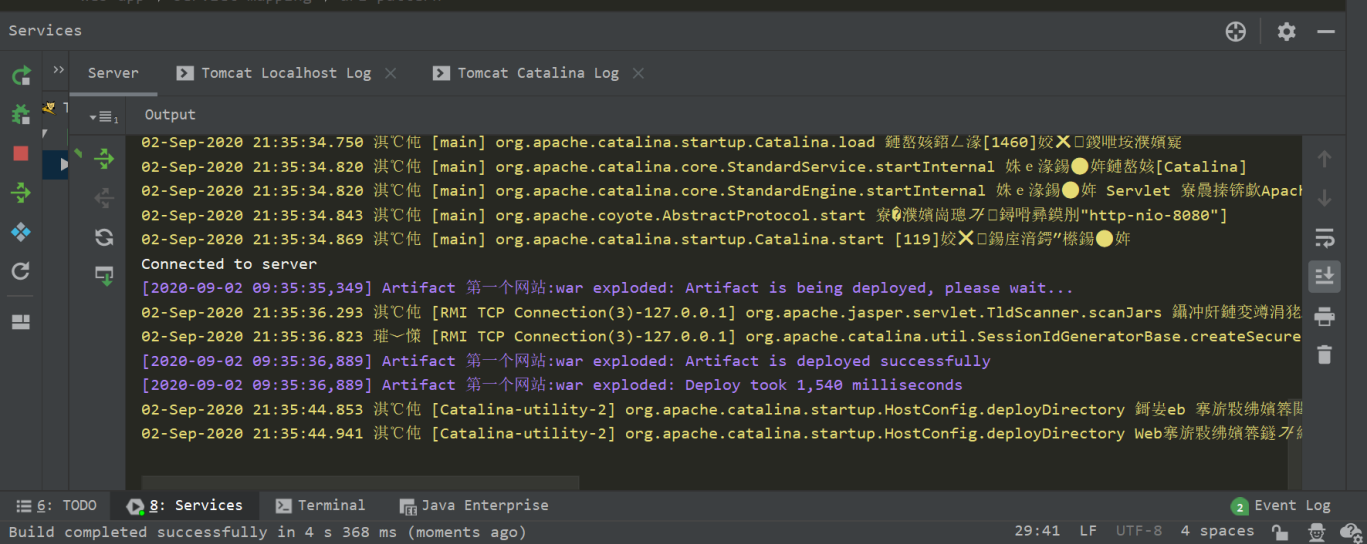Open Services settings gear menu

tap(1287, 32)
